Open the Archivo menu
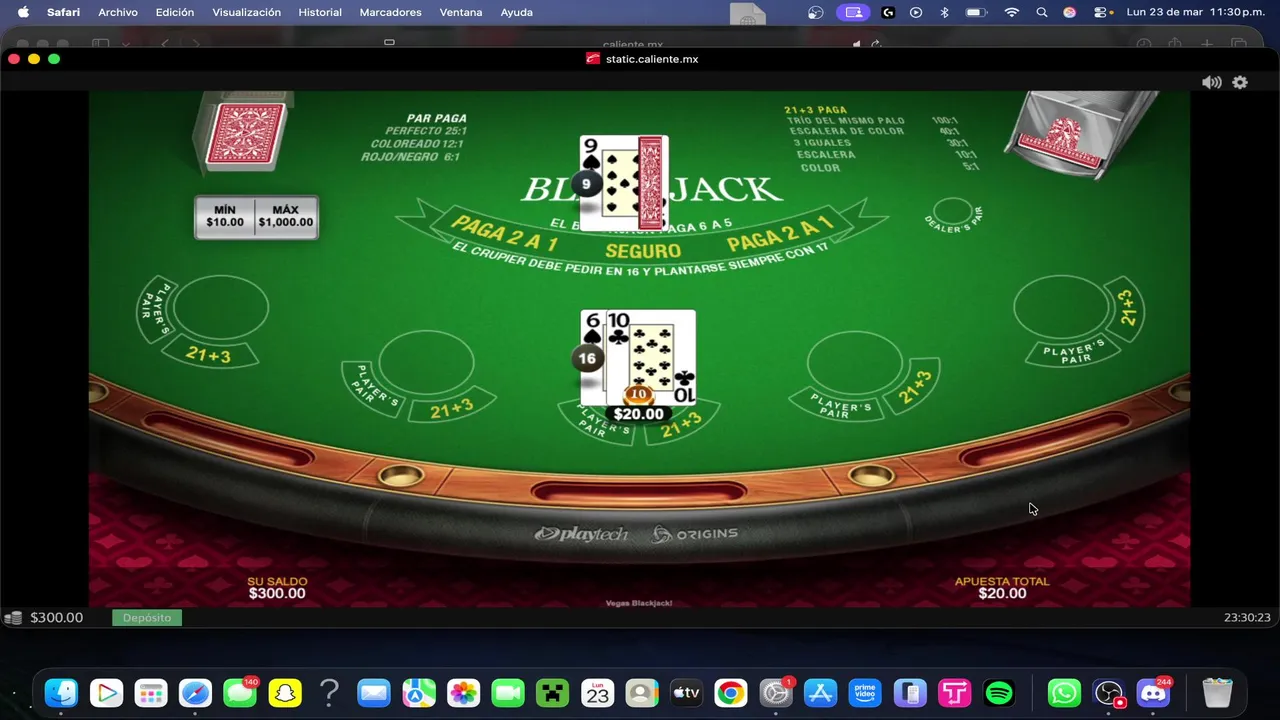 [x=118, y=12]
